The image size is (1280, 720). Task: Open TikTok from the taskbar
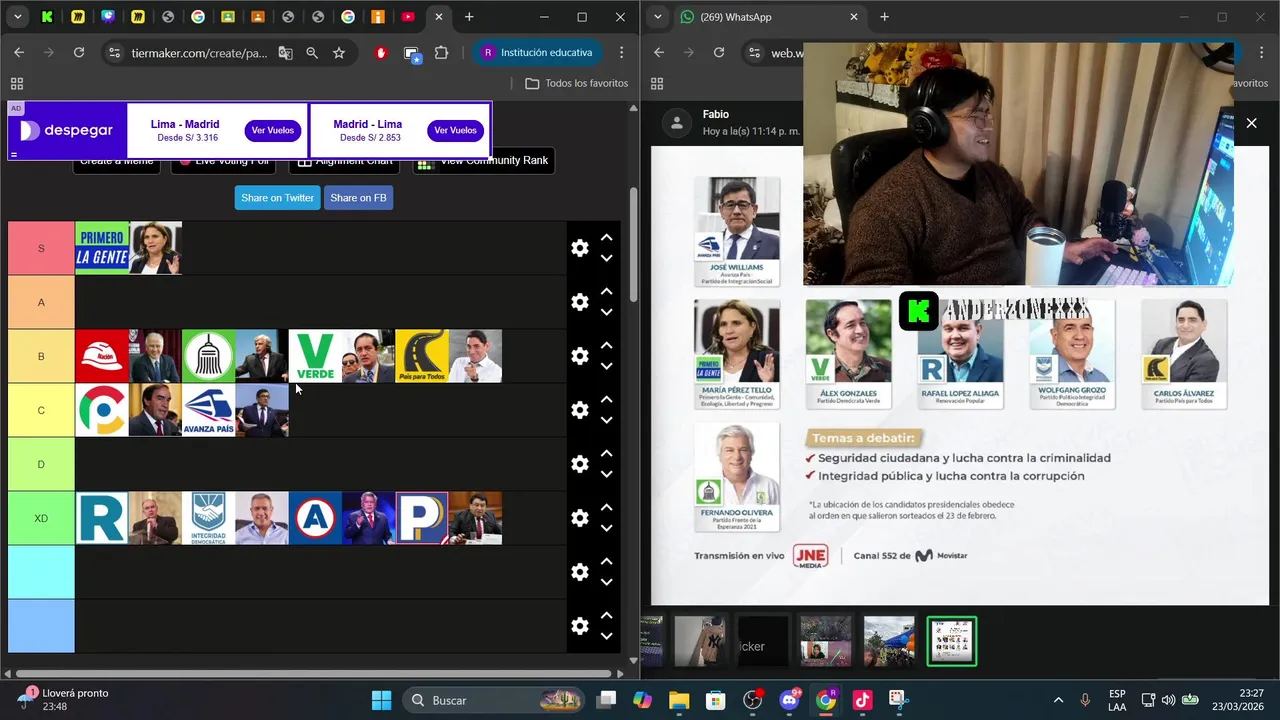(862, 700)
